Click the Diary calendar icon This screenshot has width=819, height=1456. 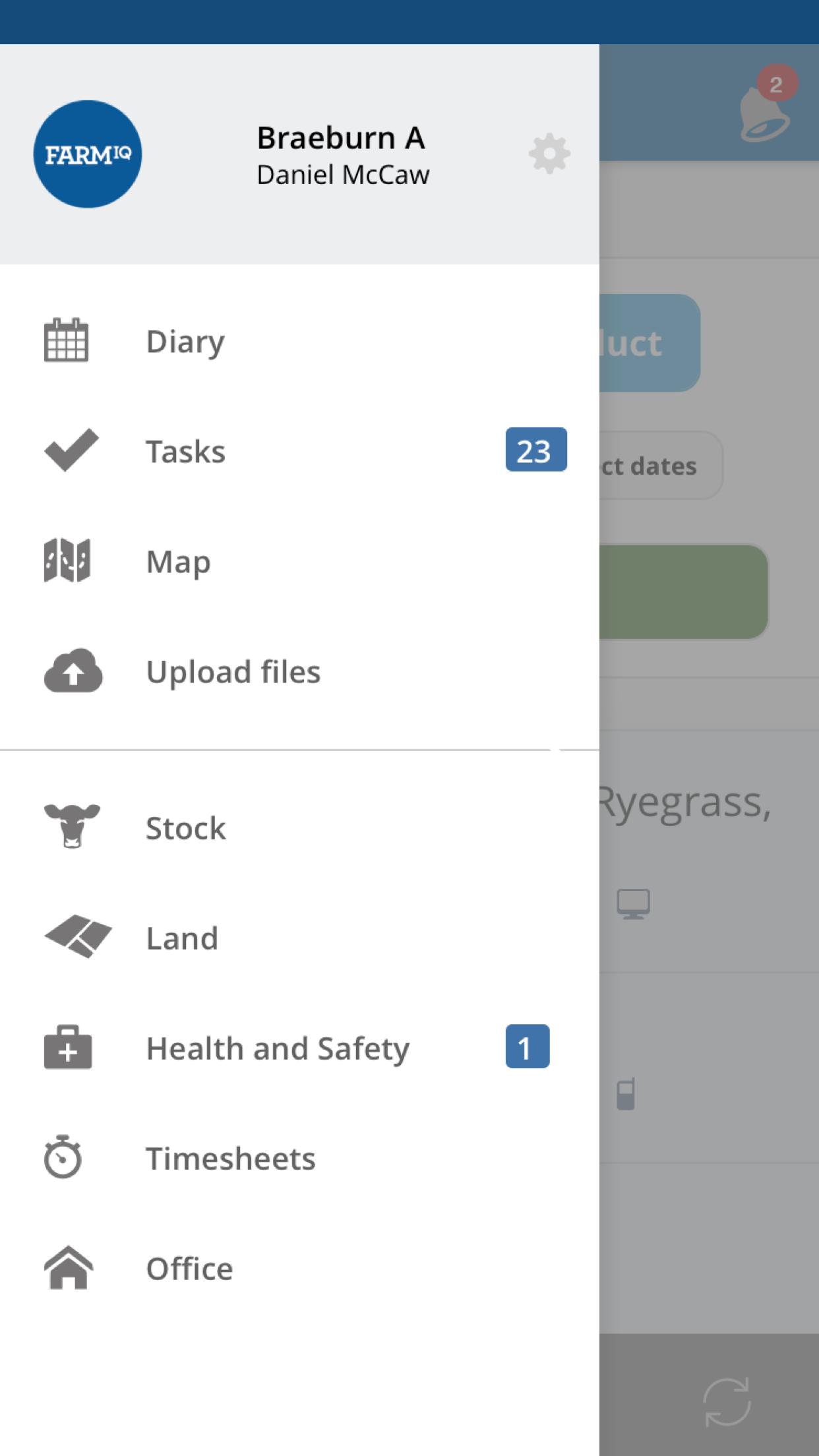point(67,340)
